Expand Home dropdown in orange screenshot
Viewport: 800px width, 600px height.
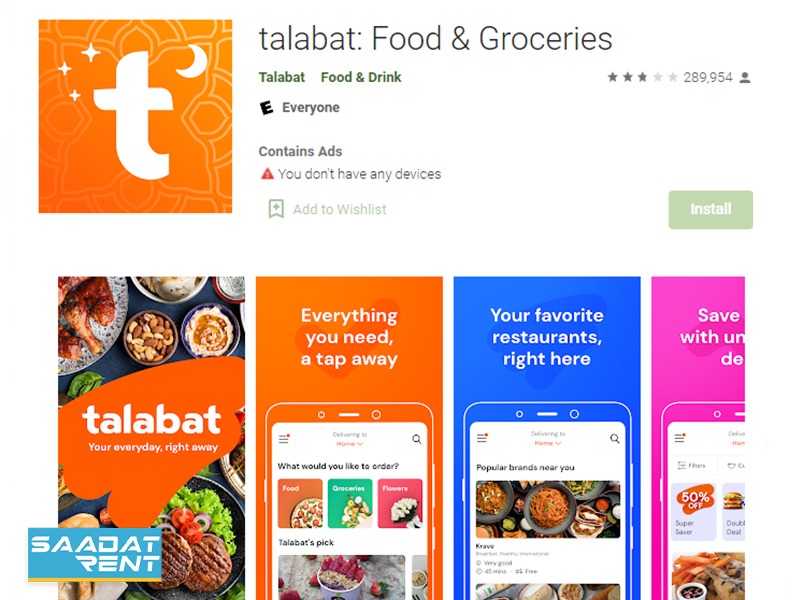349,444
